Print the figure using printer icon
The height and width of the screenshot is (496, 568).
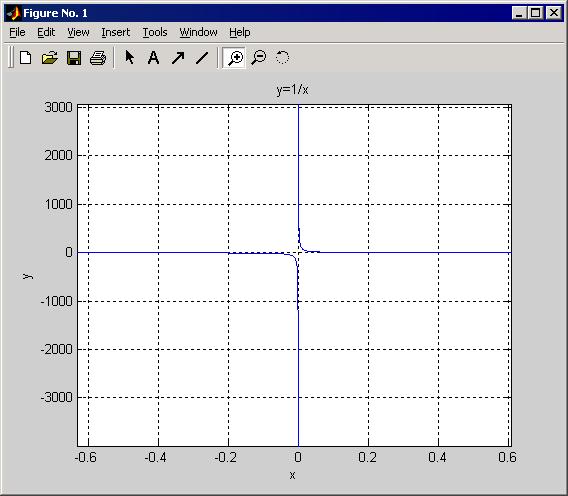point(98,58)
